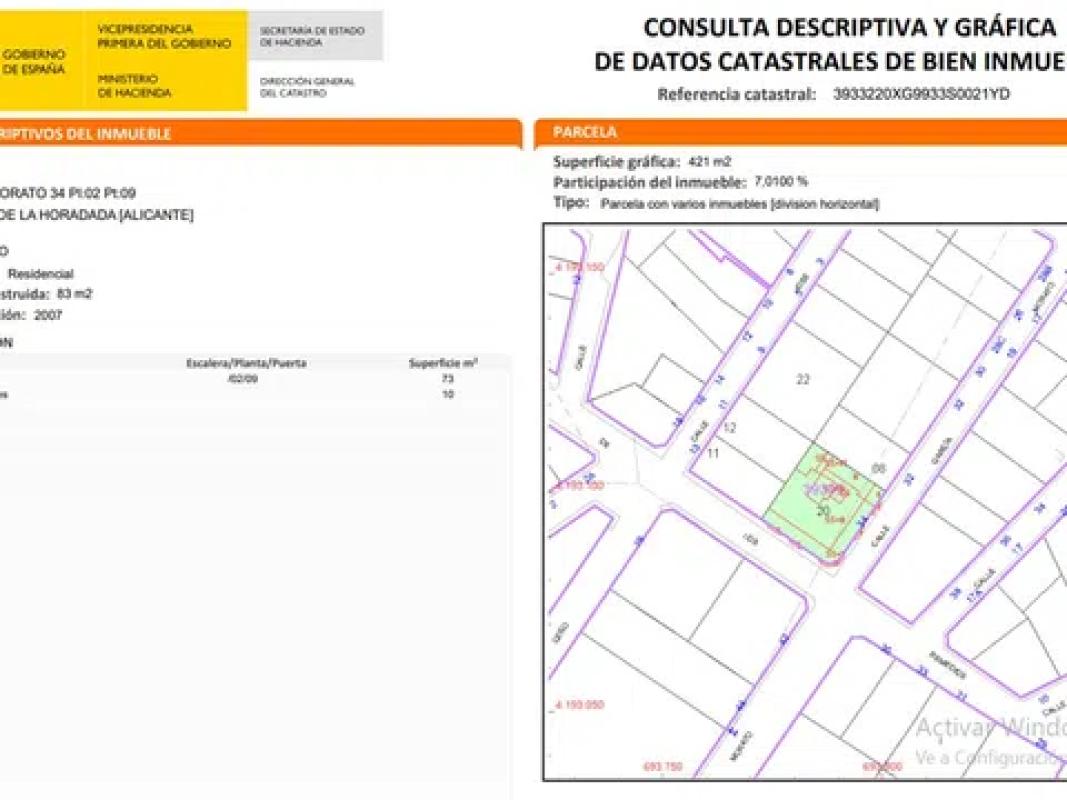
Task: Click the Ministerio de Hacienda label
Action: [135, 85]
